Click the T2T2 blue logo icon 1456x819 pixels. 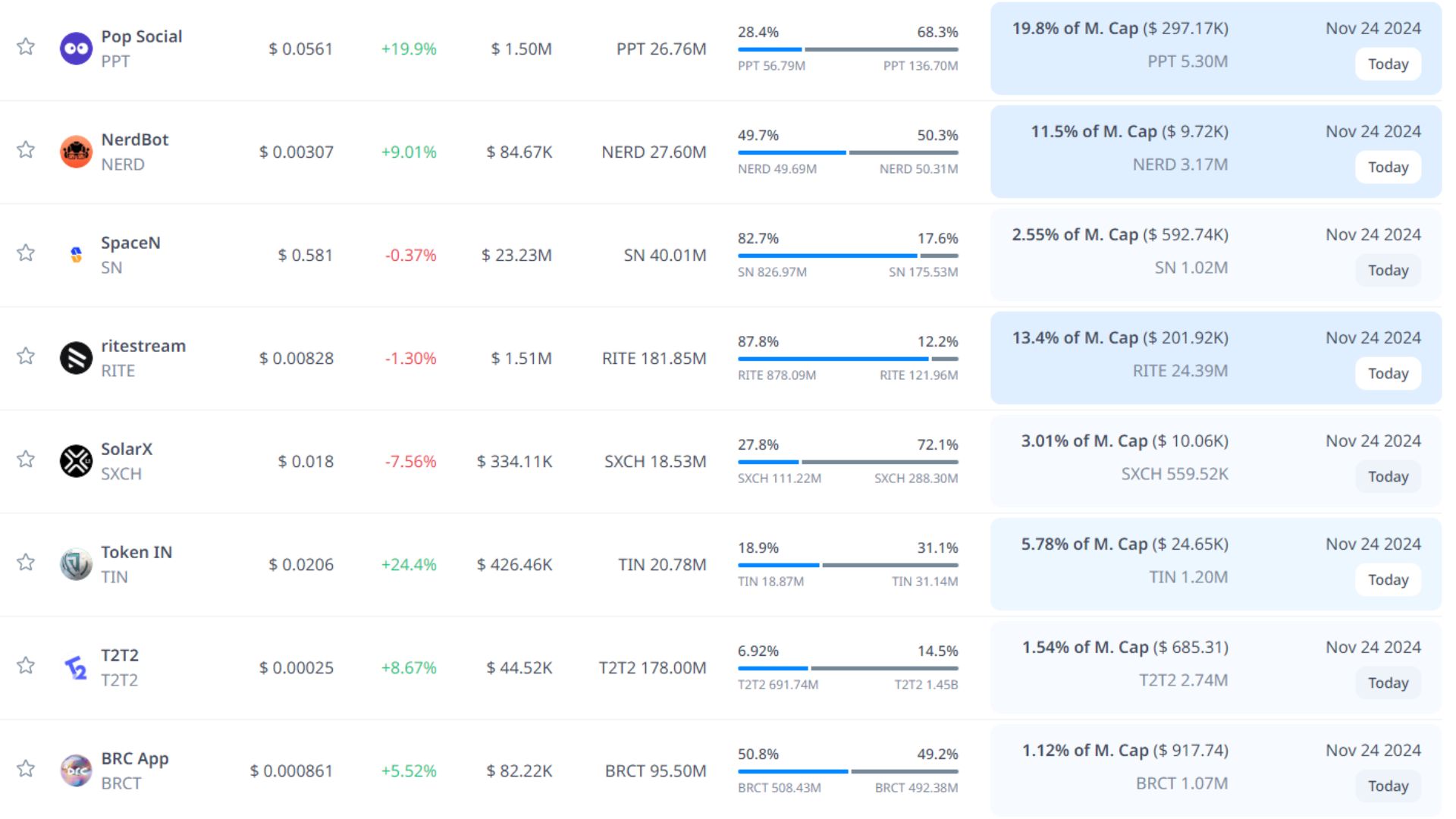pyautogui.click(x=76, y=667)
